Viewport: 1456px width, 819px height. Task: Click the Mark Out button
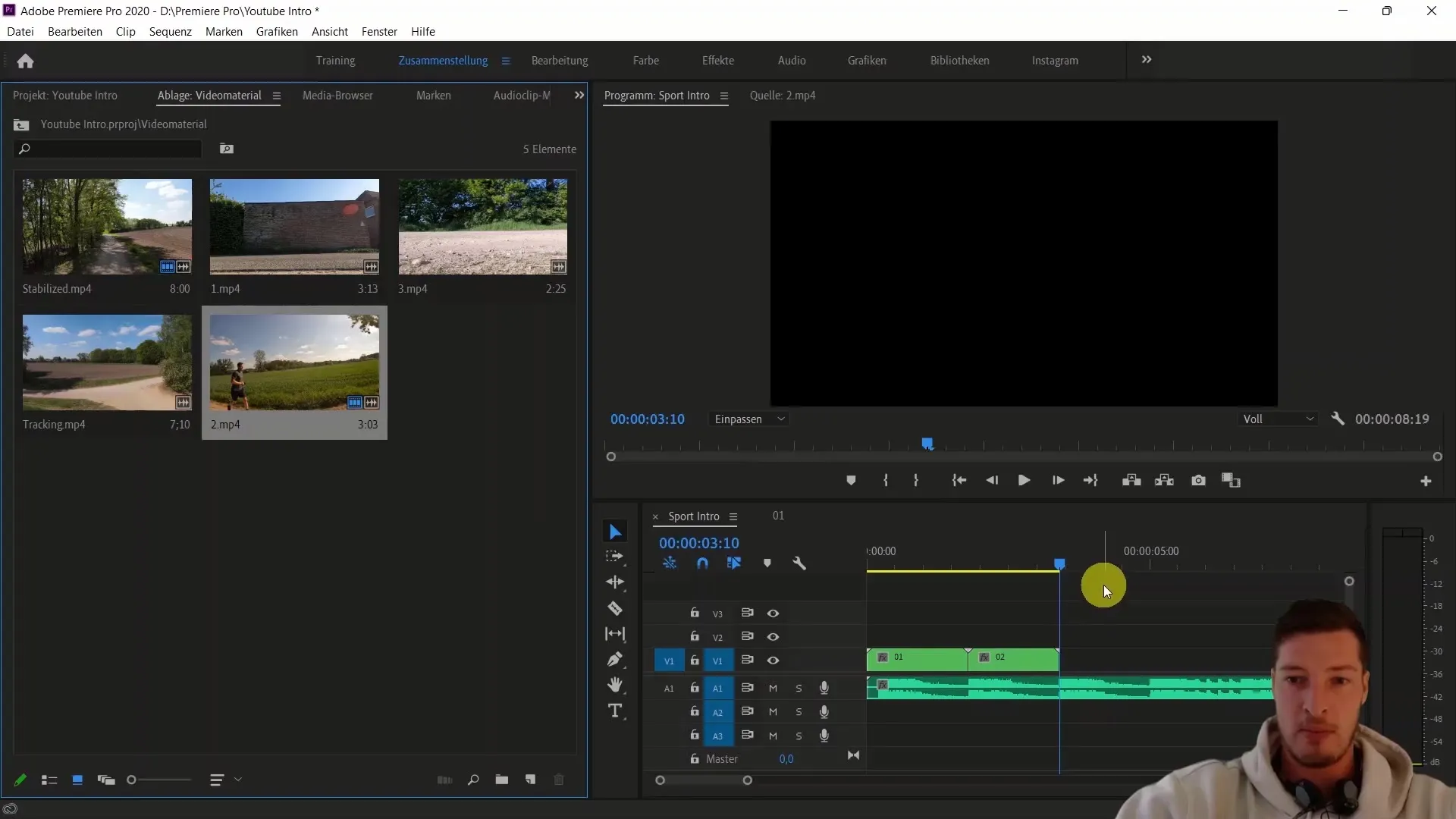click(916, 481)
